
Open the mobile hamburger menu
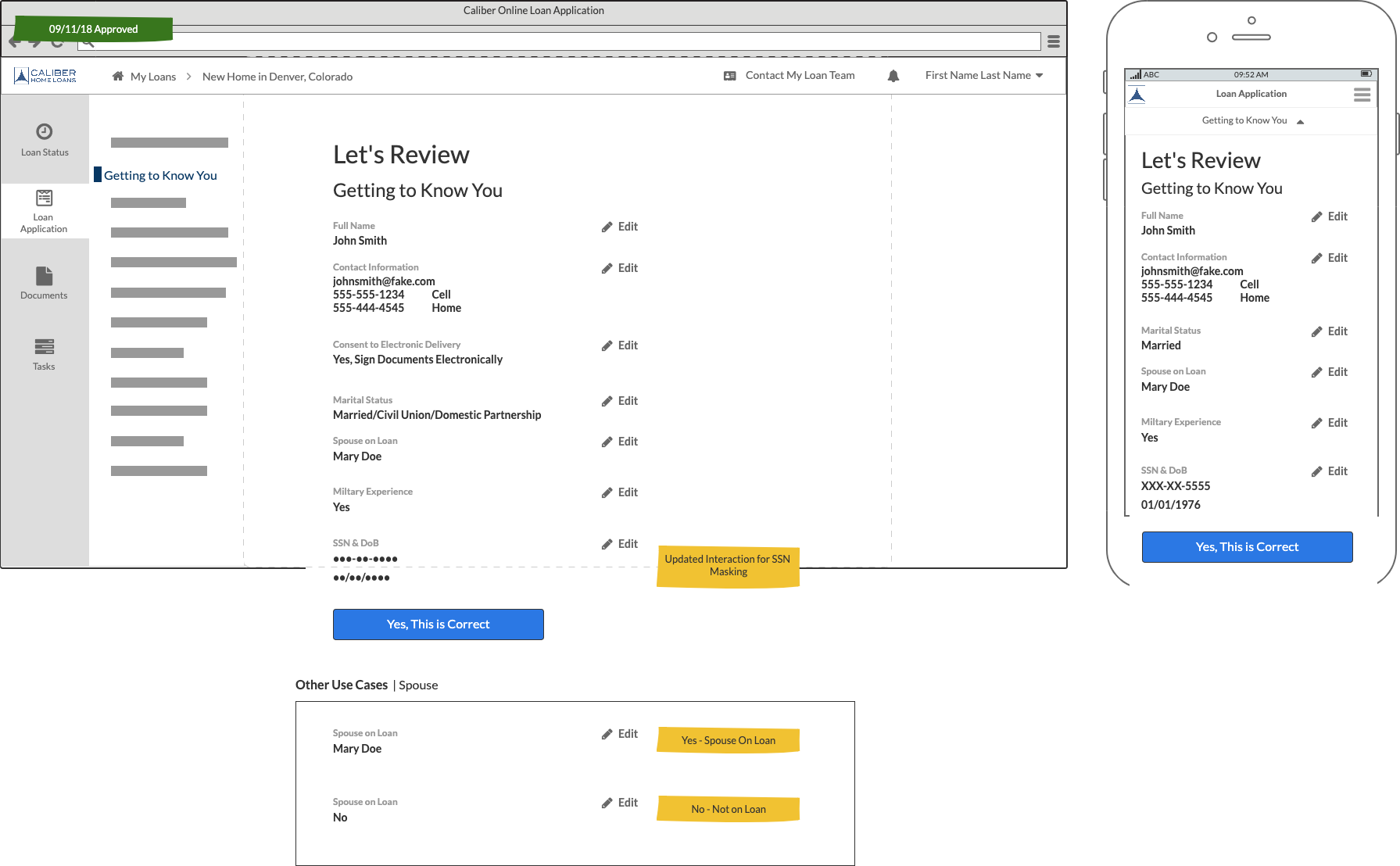(1362, 95)
